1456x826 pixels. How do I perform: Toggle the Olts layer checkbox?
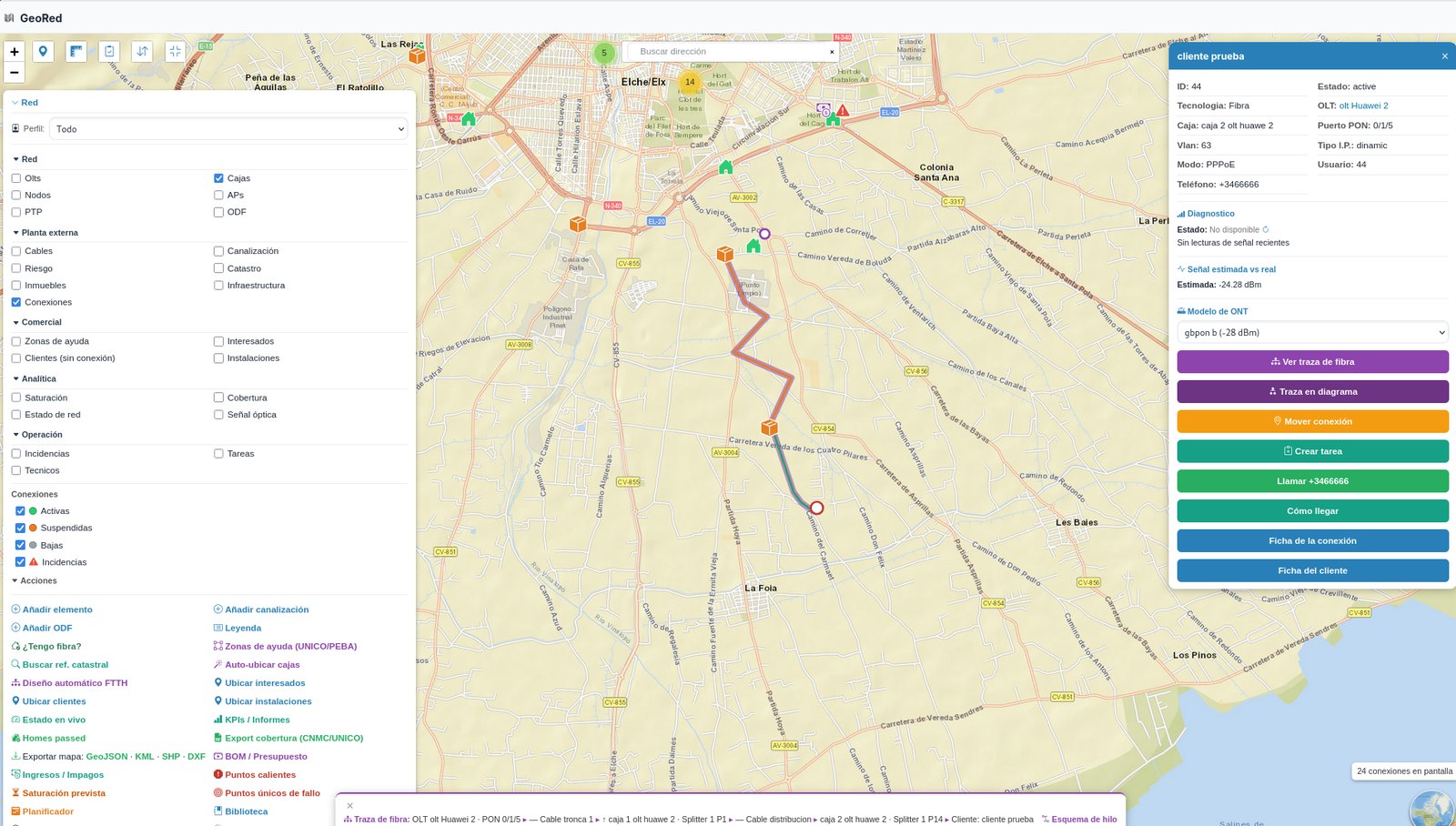(16, 178)
